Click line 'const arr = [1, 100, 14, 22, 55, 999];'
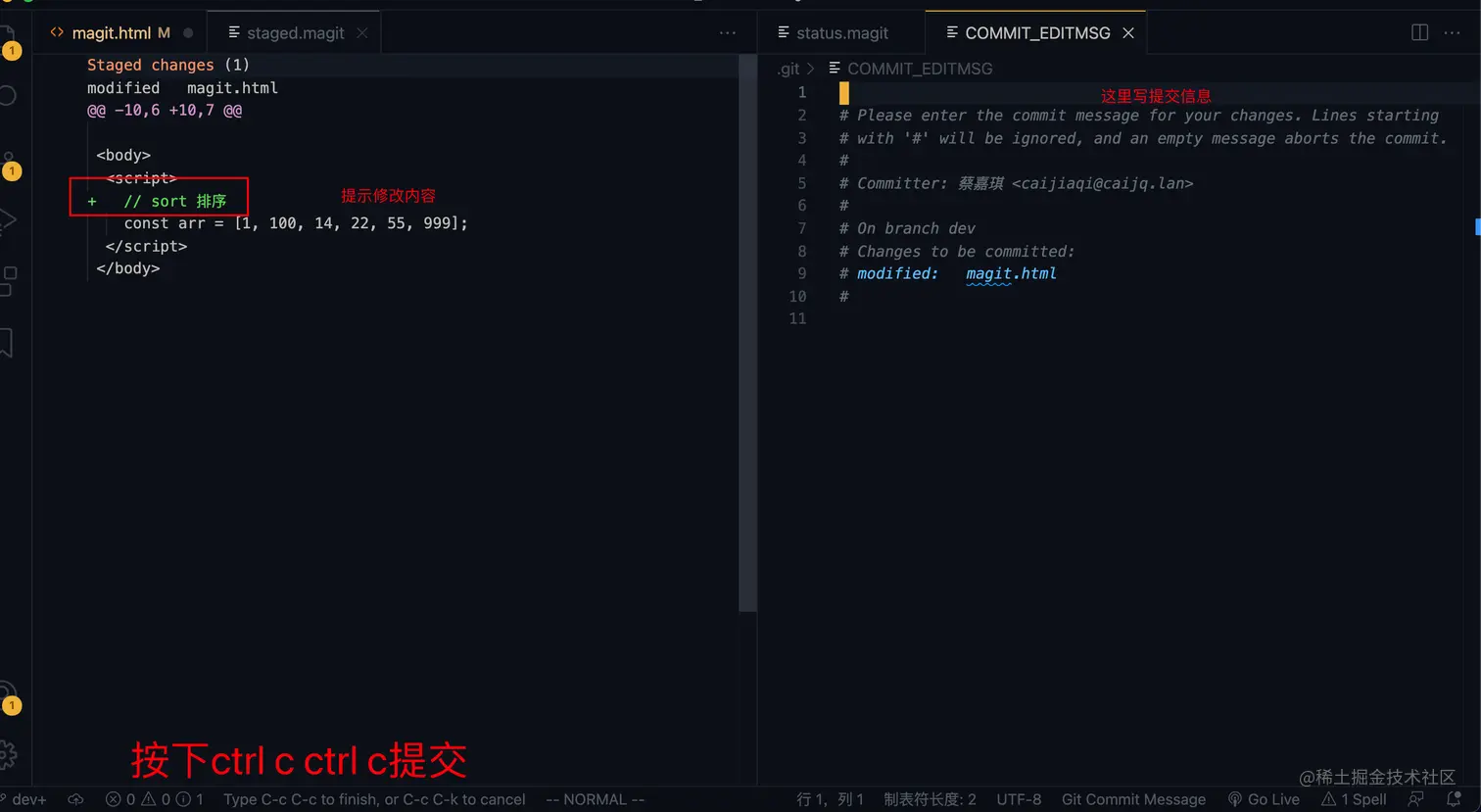Viewport: 1481px width, 812px height. tap(296, 223)
